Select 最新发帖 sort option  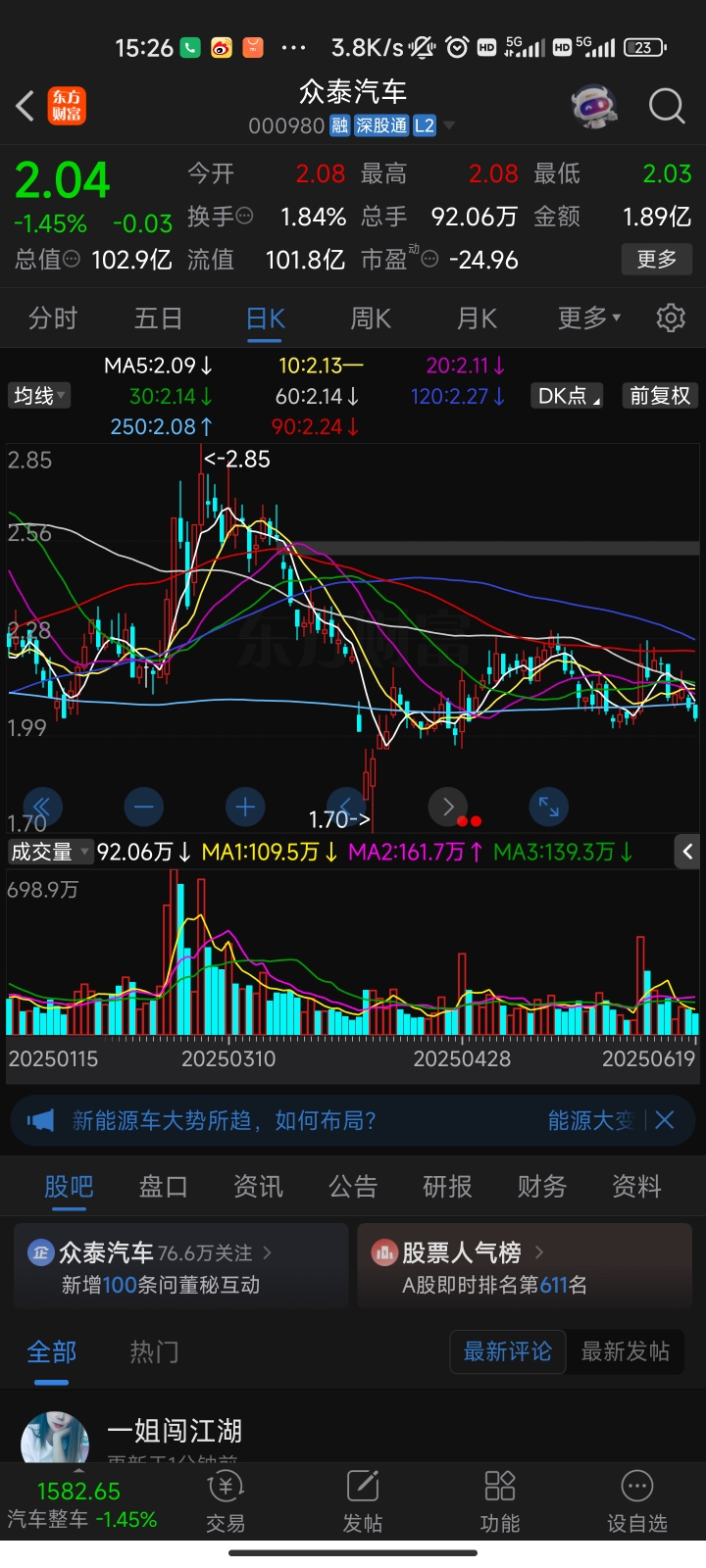pos(625,1351)
